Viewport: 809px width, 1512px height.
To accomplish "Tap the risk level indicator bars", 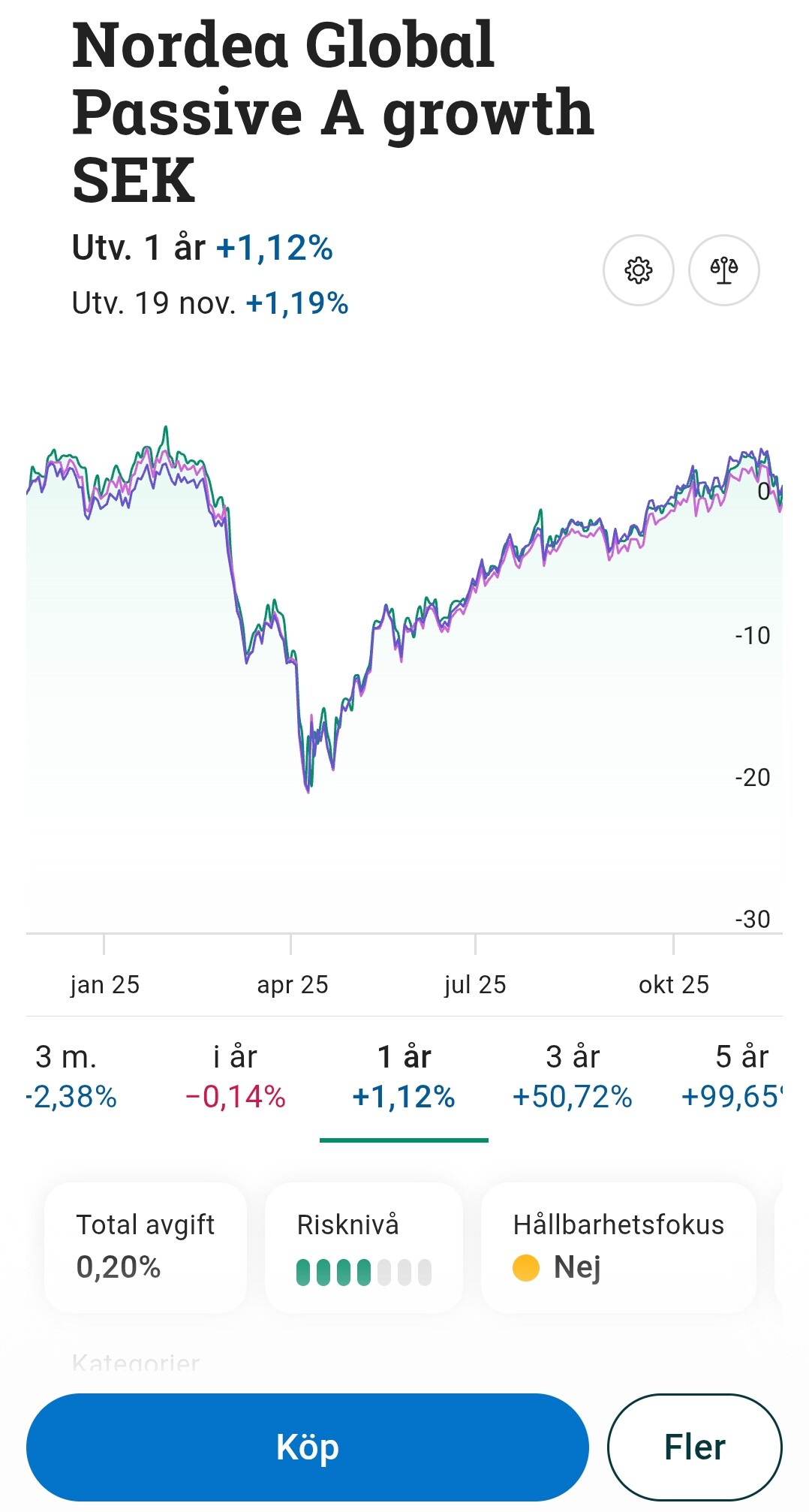I will 364,1273.
